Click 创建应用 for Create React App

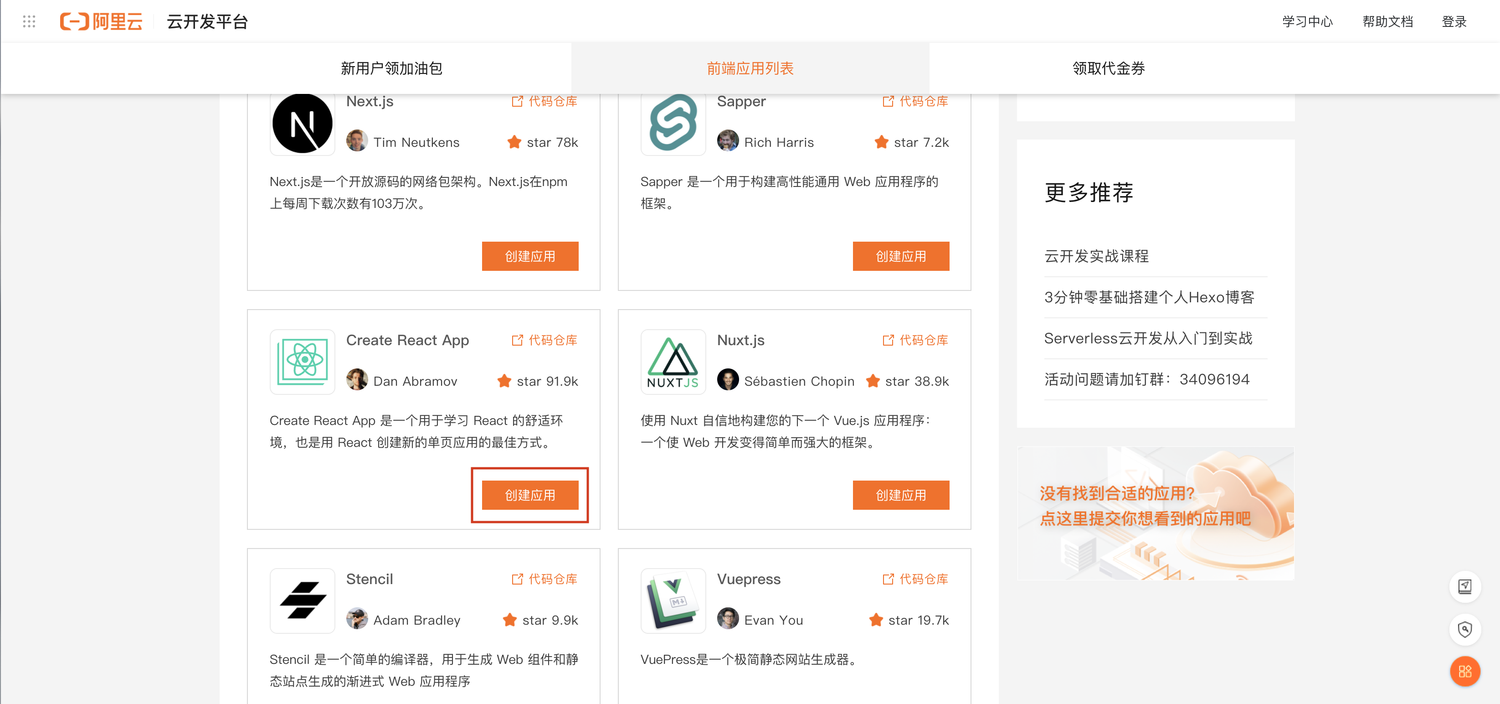click(530, 495)
